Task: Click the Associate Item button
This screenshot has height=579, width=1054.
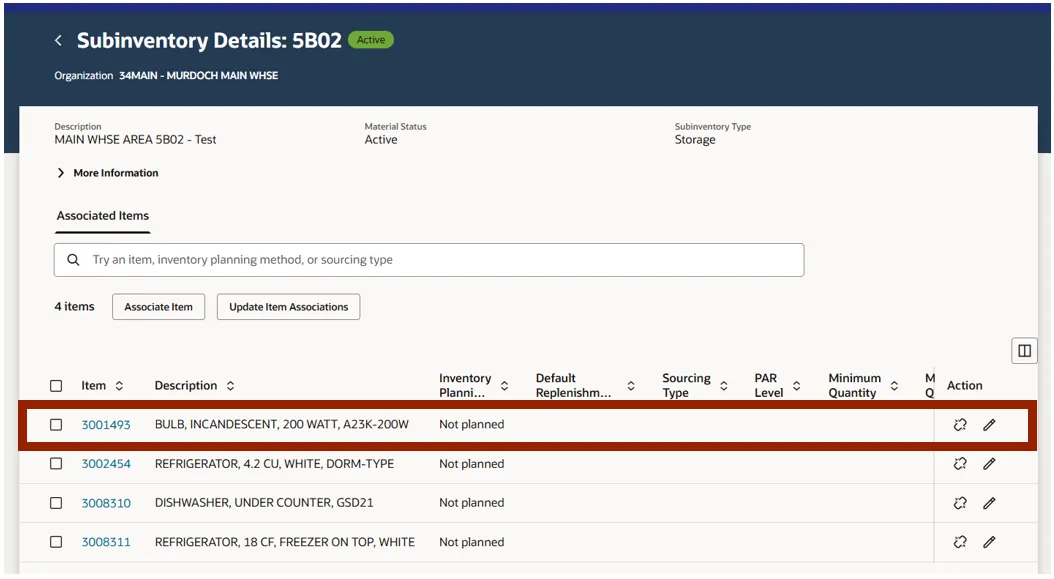Action: tap(158, 307)
